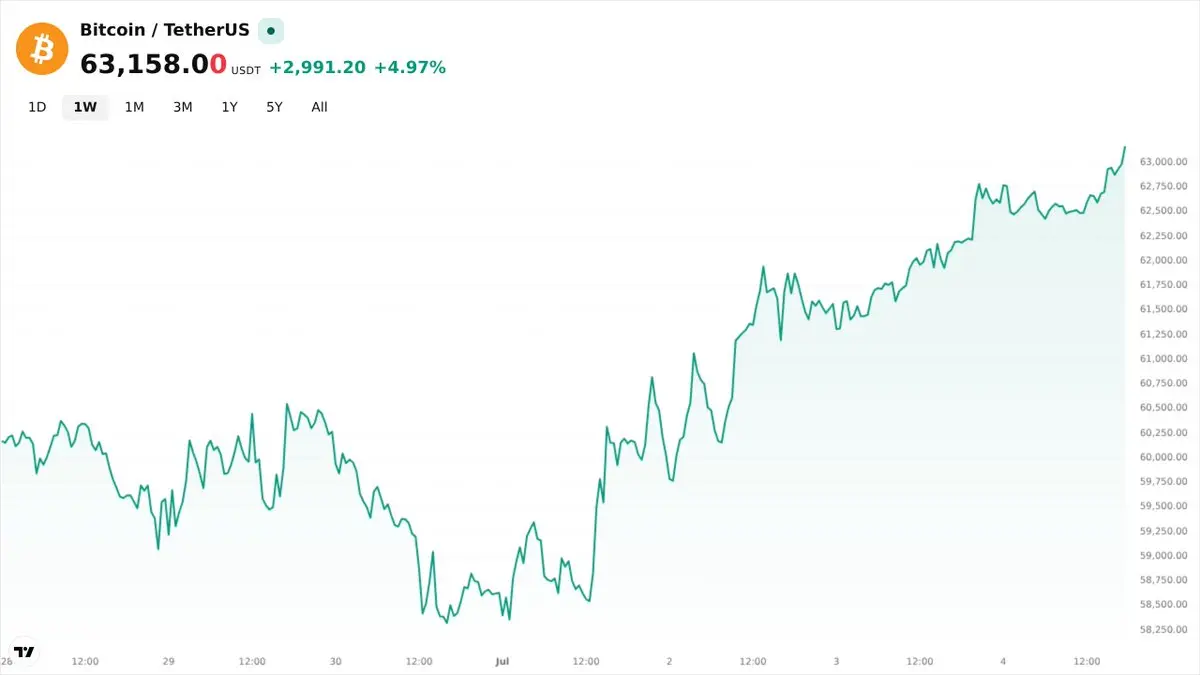View All-time price range

(x=319, y=107)
